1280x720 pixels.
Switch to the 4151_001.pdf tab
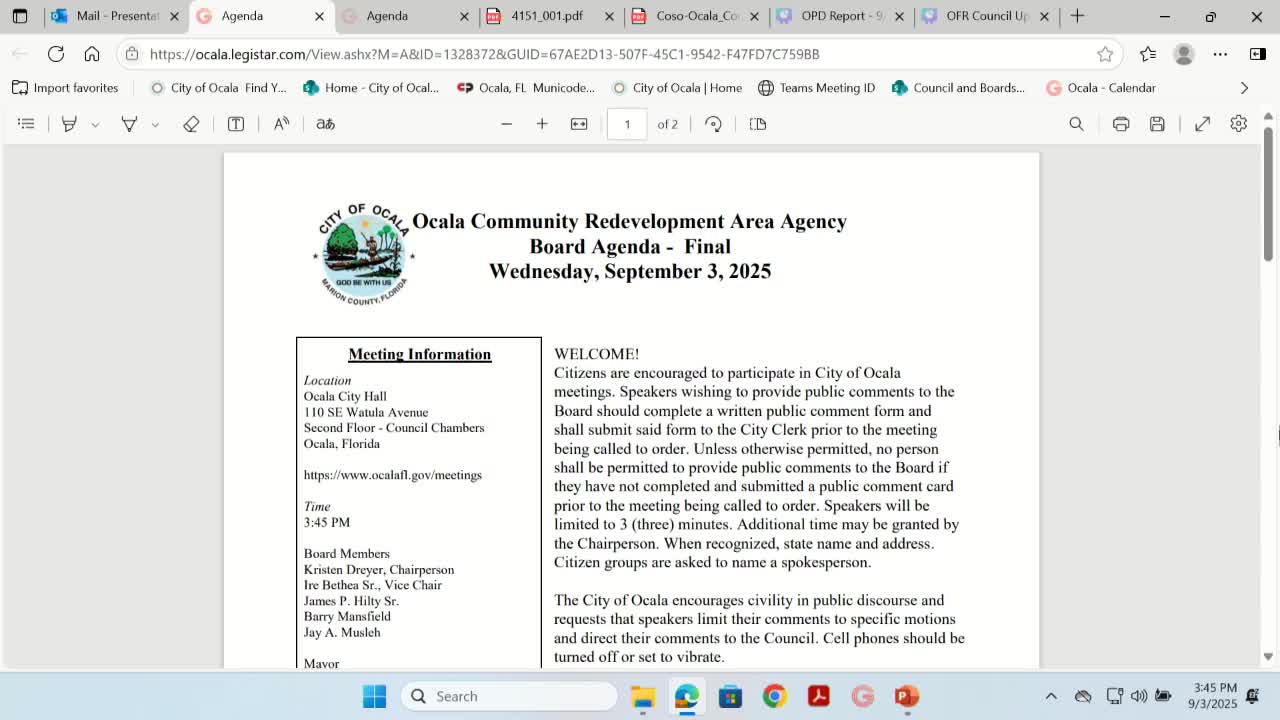click(x=549, y=16)
